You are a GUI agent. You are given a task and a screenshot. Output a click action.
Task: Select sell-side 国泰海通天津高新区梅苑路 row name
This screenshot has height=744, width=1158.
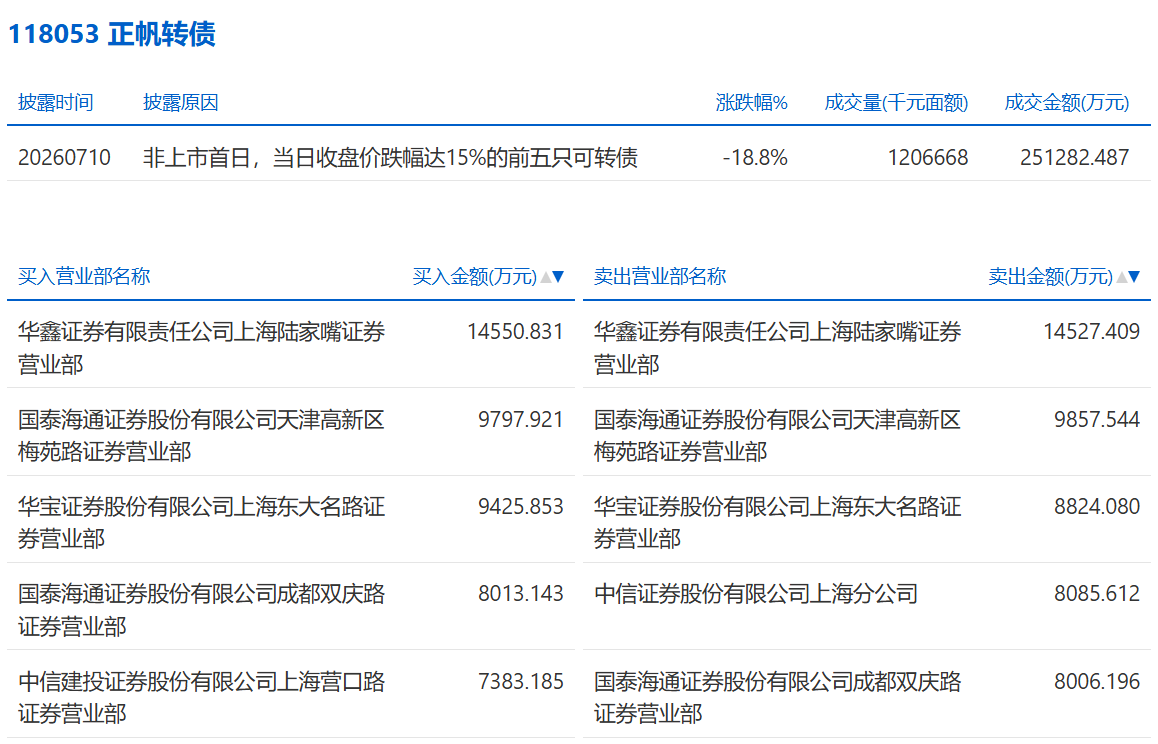778,436
